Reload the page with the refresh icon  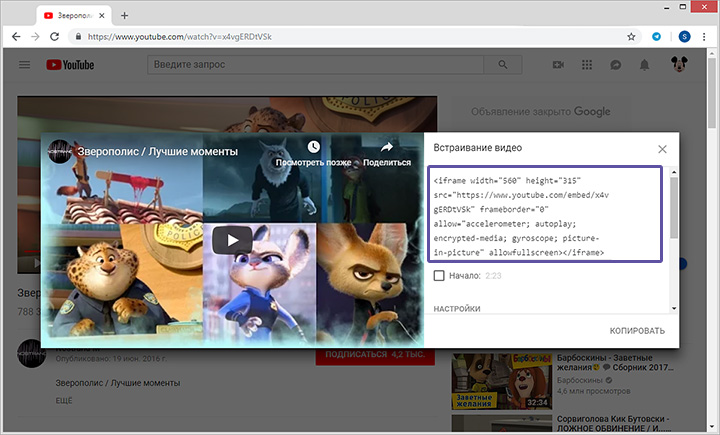(55, 37)
